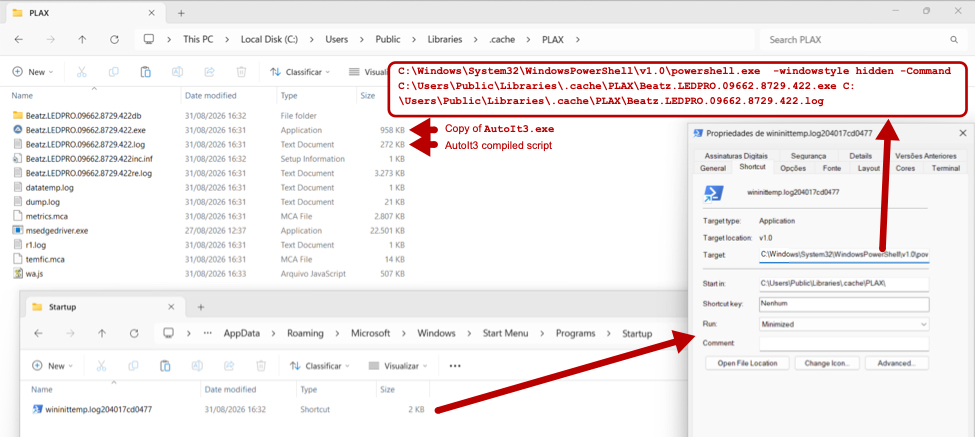
Task: Open Visualizar dropdown in Startup window
Action: click(x=397, y=366)
